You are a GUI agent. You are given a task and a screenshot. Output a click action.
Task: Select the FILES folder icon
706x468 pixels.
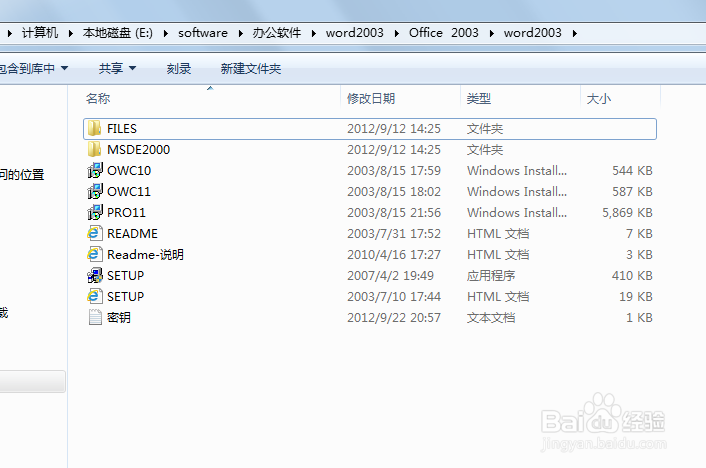(95, 128)
